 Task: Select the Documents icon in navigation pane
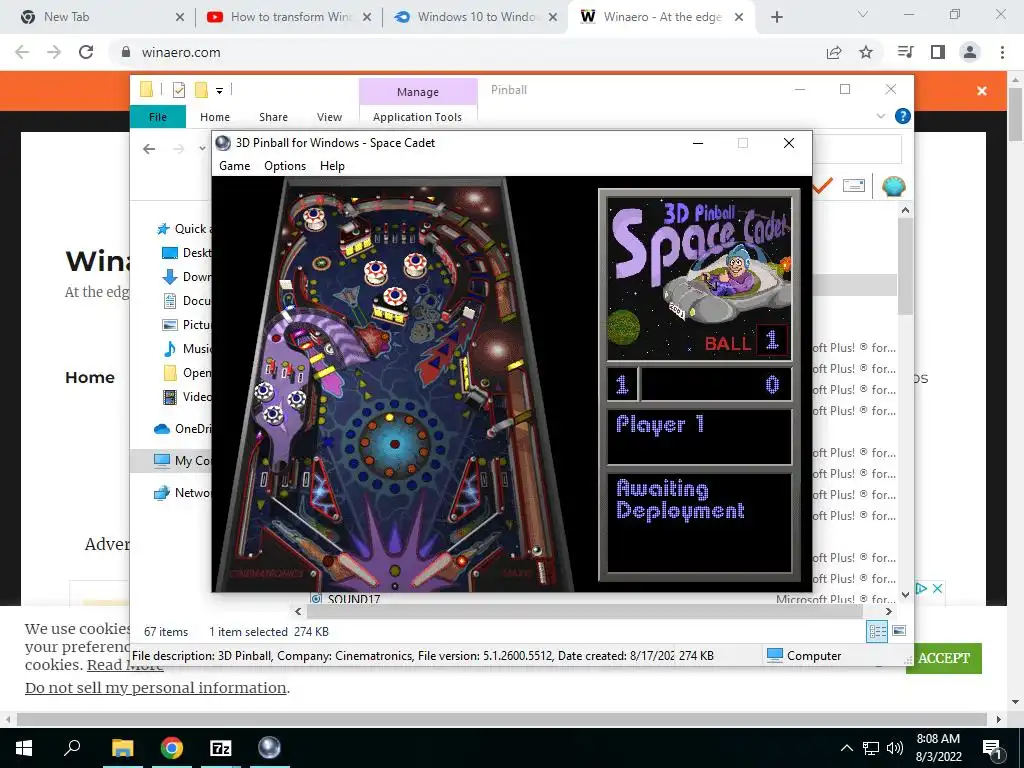coord(170,301)
